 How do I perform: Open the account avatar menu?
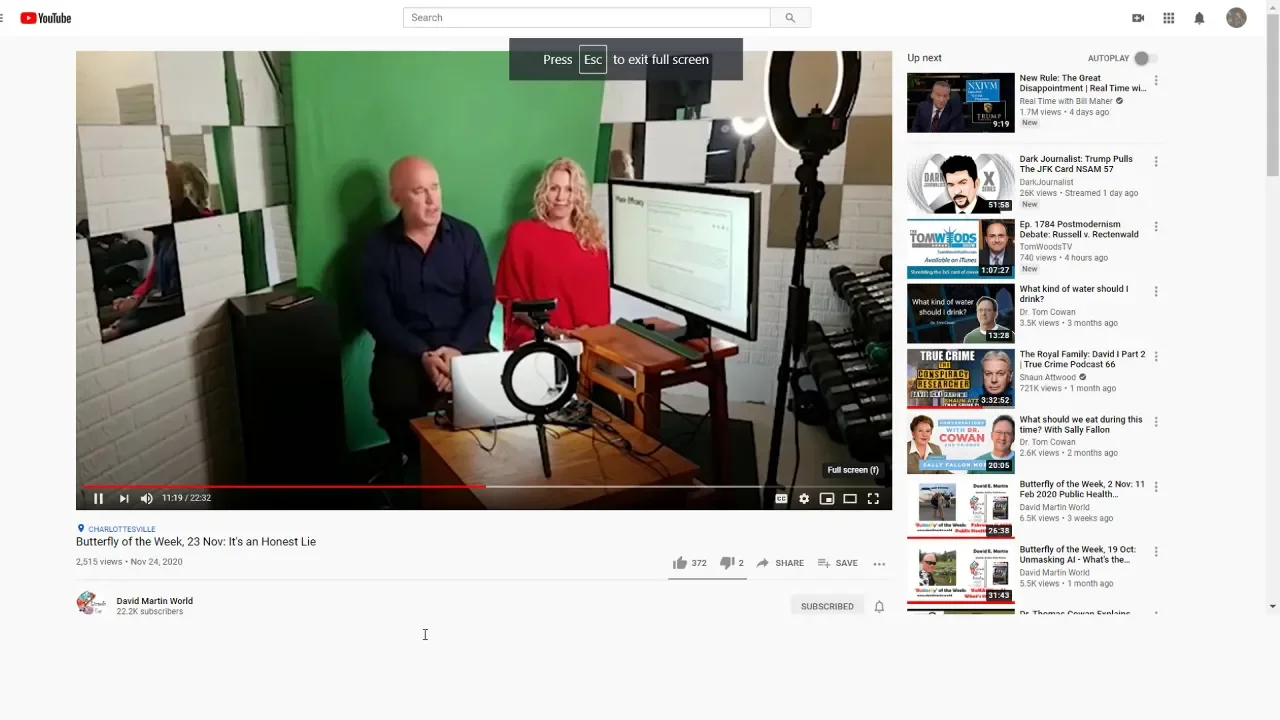coord(1236,18)
